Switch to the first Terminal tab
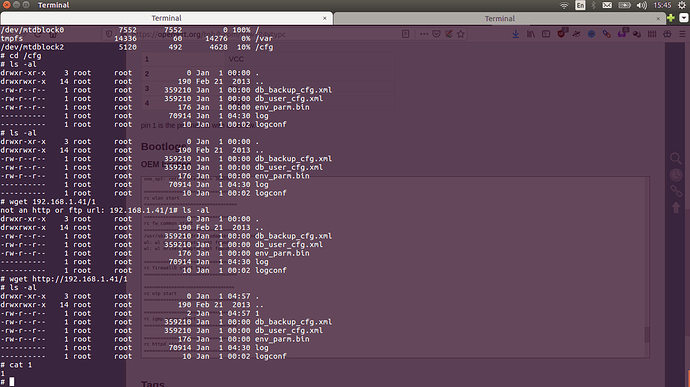 (166, 18)
